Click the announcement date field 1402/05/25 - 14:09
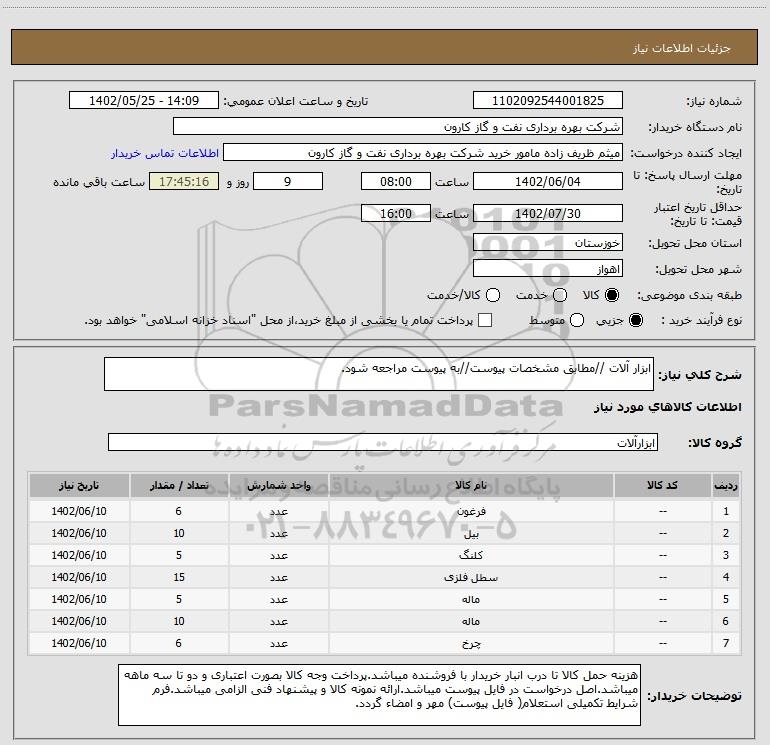Screen dimensions: 770x745 (144, 101)
